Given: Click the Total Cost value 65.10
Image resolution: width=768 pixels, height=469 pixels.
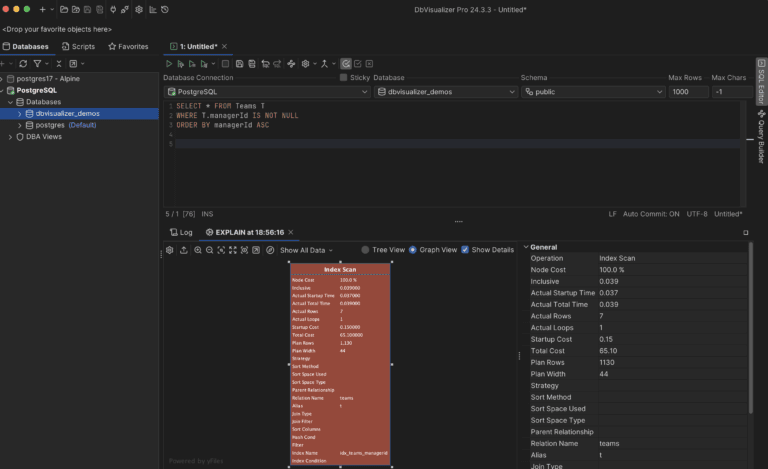Looking at the screenshot, I should [x=608, y=351].
